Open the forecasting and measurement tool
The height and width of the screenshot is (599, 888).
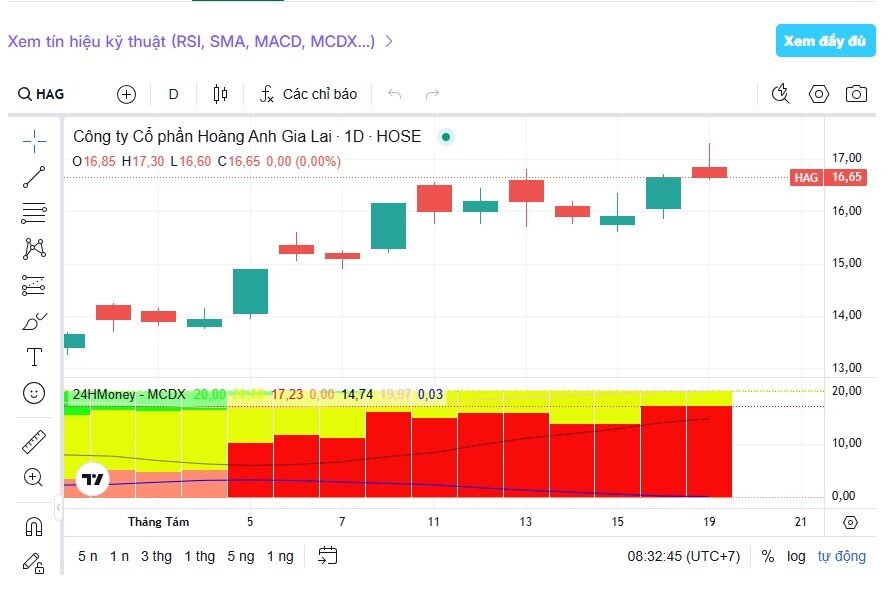(x=34, y=285)
